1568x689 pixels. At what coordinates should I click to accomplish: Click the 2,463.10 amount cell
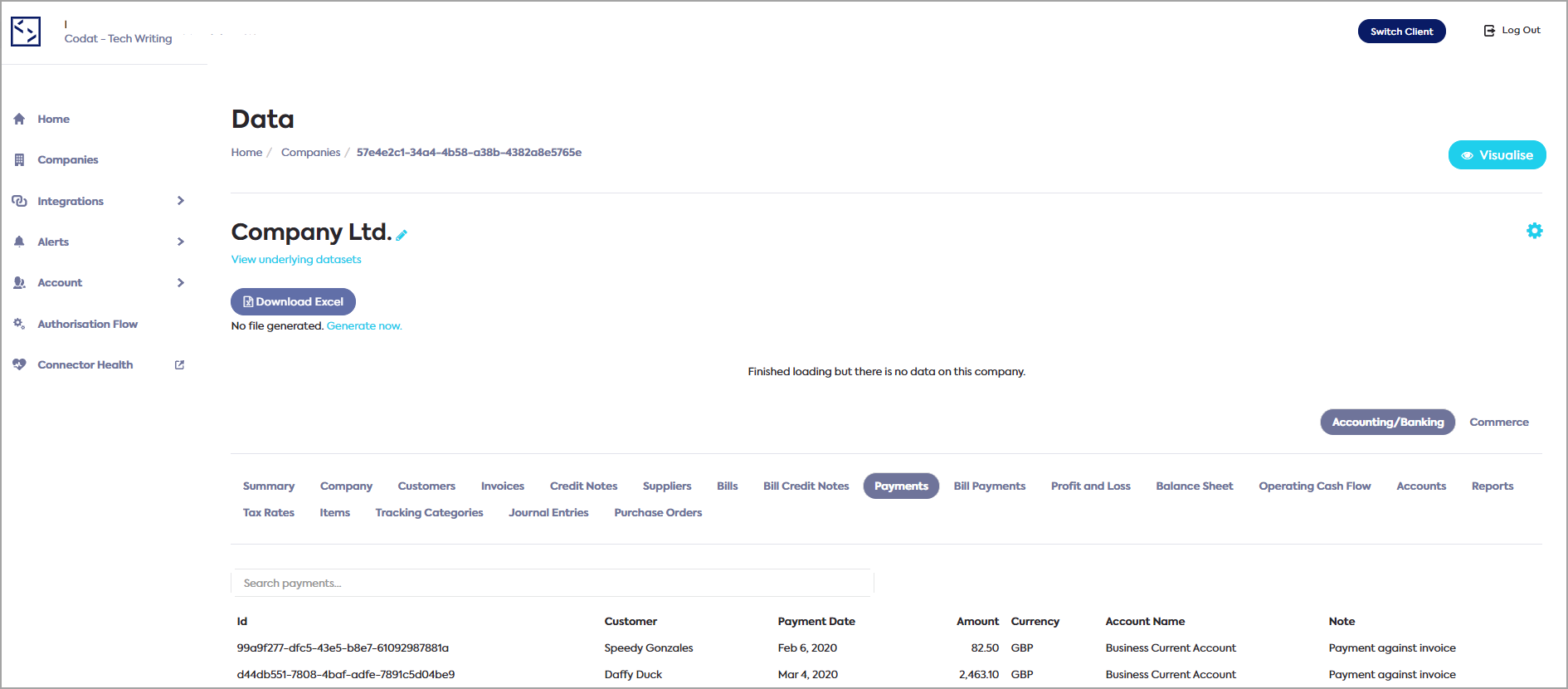pos(979,674)
